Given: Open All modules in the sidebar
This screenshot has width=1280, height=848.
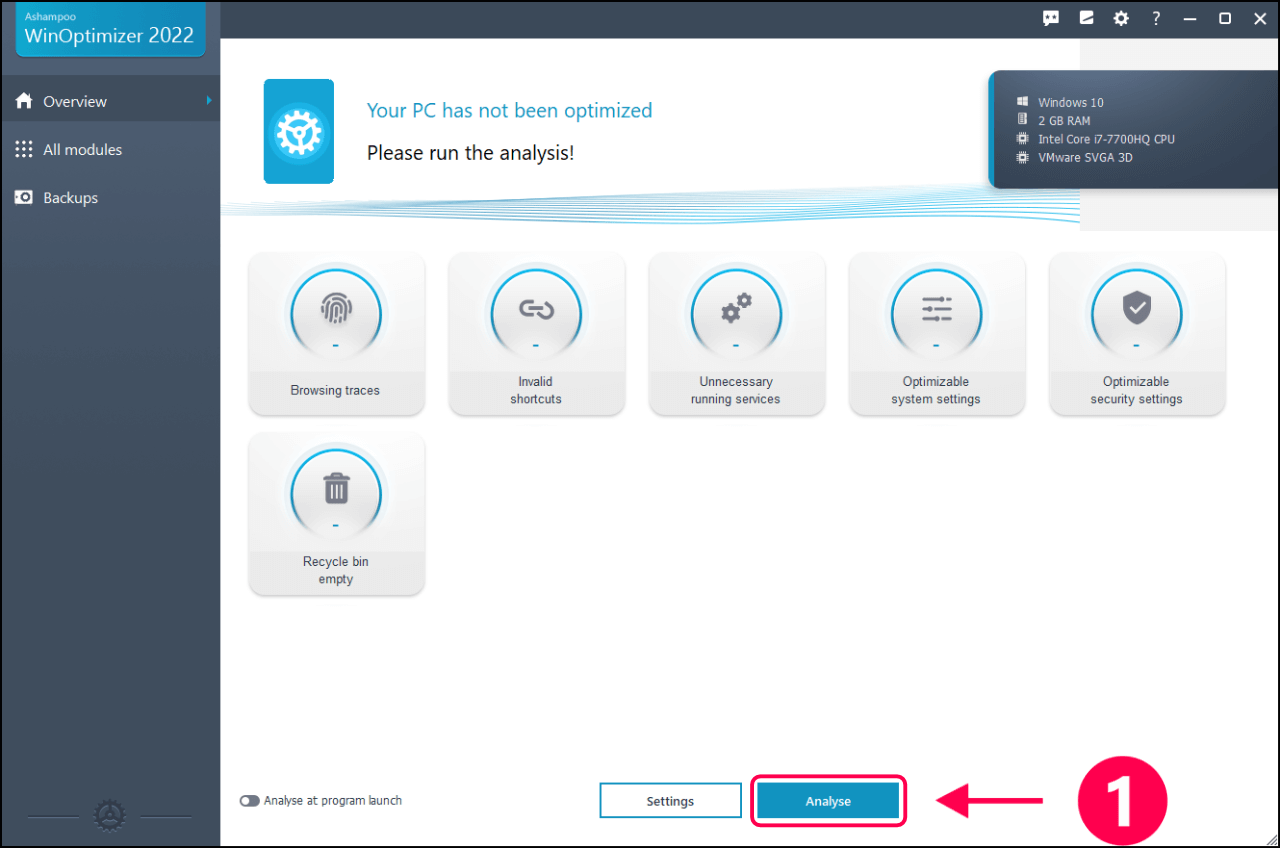Looking at the screenshot, I should 110,149.
